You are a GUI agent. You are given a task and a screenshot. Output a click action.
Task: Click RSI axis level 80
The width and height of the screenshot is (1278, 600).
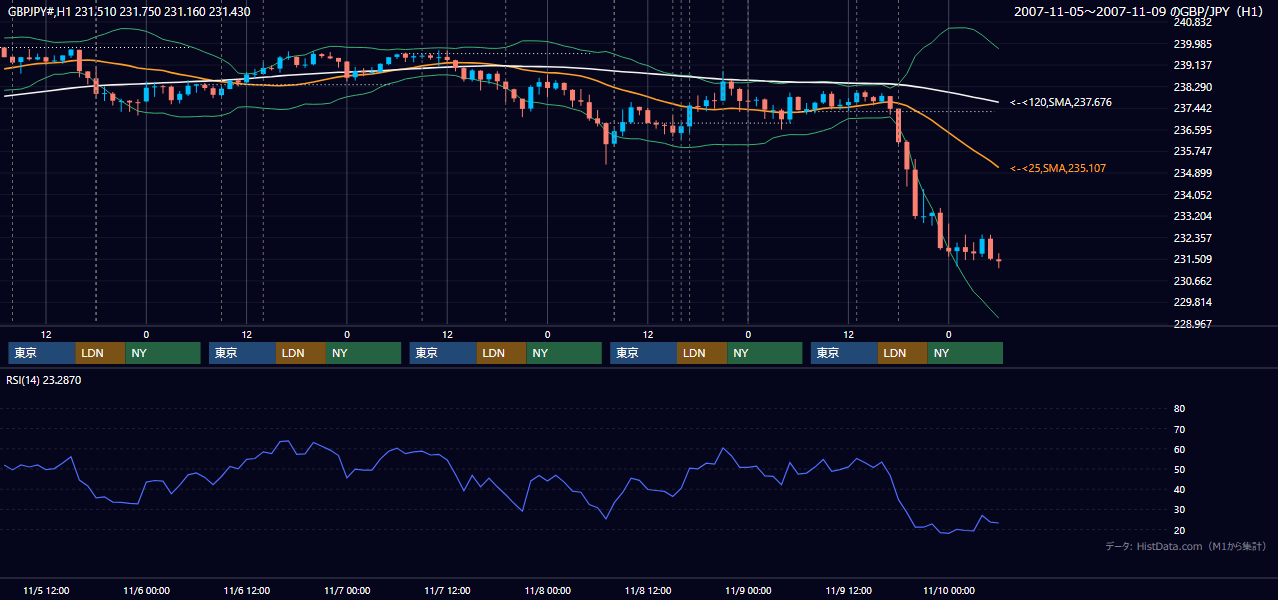pyautogui.click(x=1179, y=409)
